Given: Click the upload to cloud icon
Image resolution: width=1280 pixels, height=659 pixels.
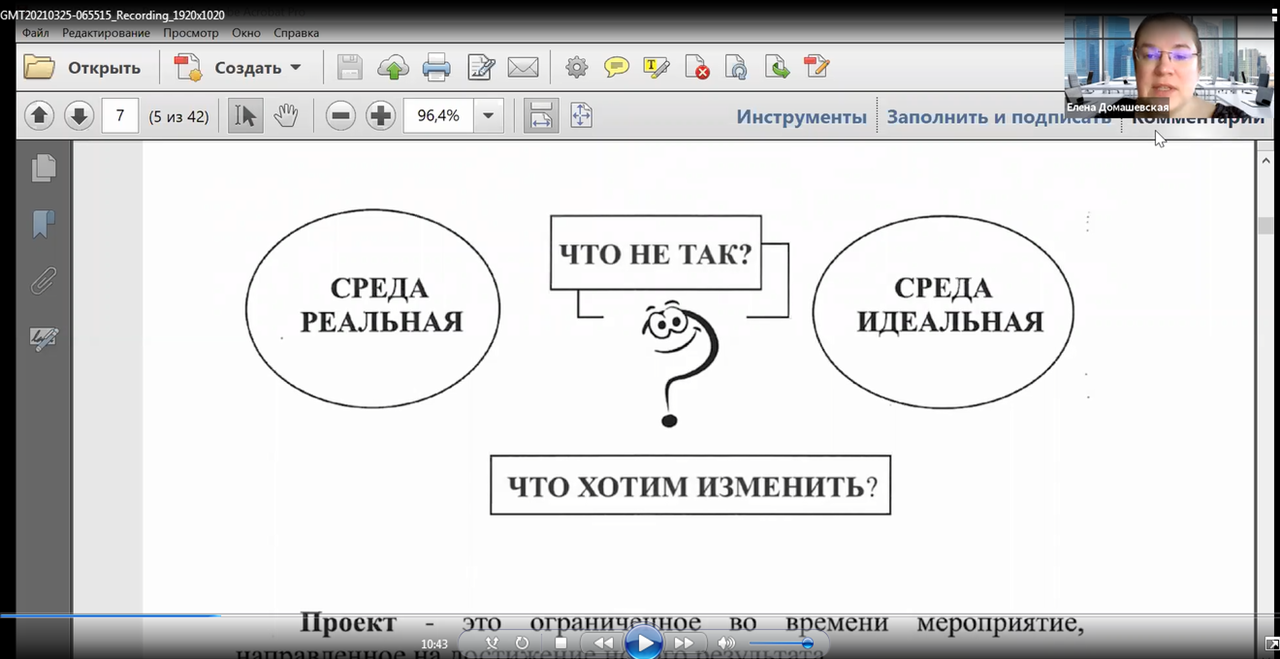Looking at the screenshot, I should click(393, 68).
